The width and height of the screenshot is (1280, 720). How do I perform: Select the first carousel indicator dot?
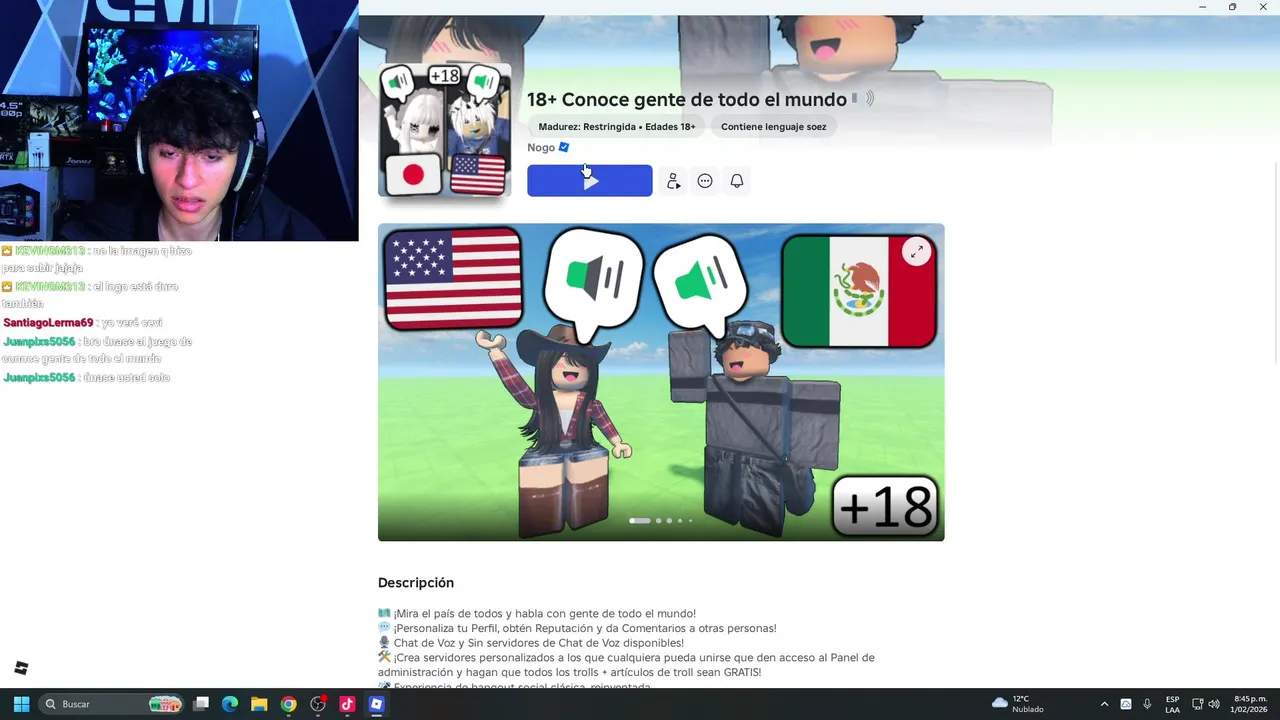click(x=639, y=521)
